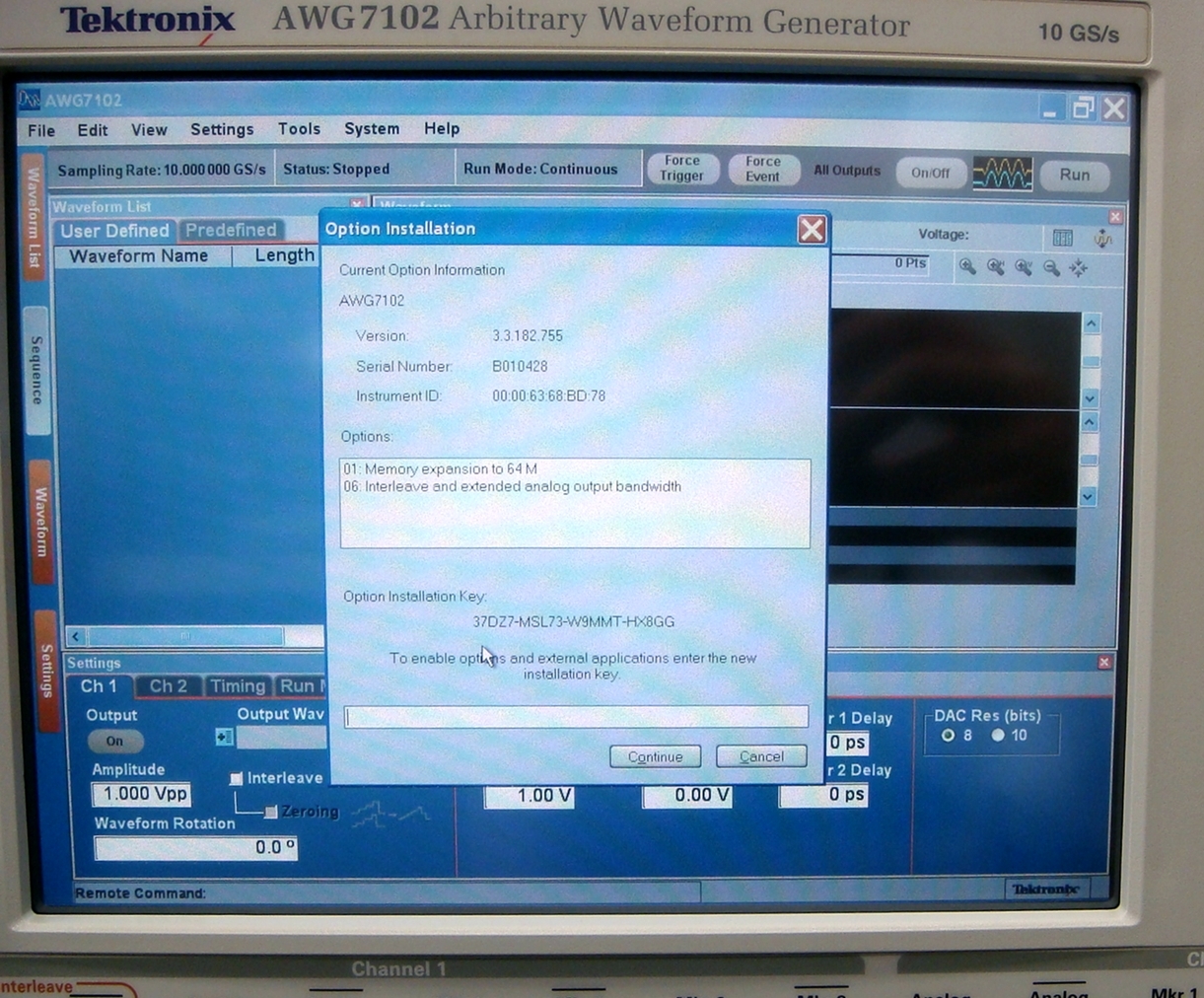This screenshot has height=998, width=1204.
Task: Click the Force Trigger button
Action: pyautogui.click(x=681, y=169)
